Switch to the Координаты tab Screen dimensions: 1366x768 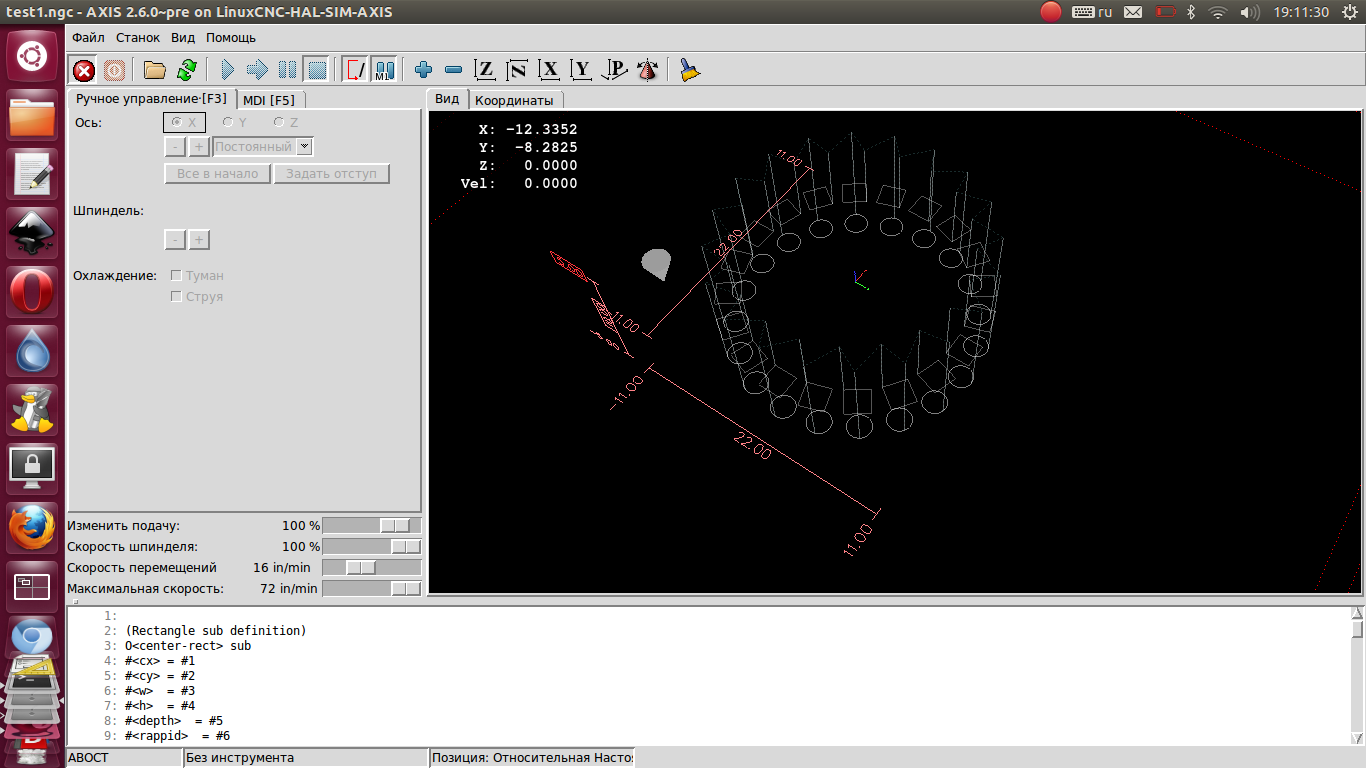pyautogui.click(x=514, y=100)
